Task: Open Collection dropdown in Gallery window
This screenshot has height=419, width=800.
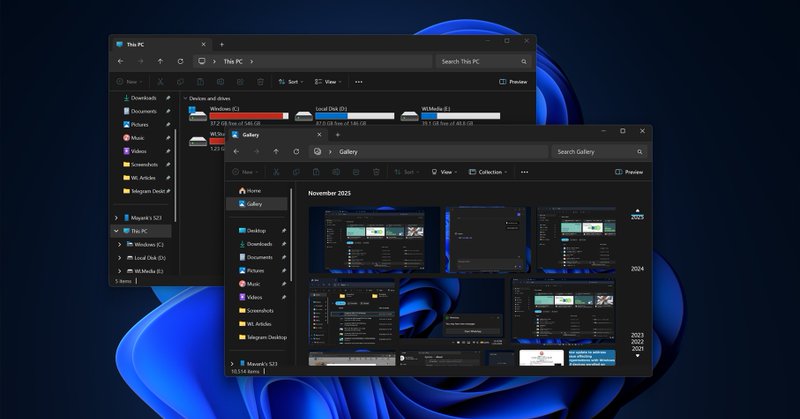Action: [x=488, y=172]
